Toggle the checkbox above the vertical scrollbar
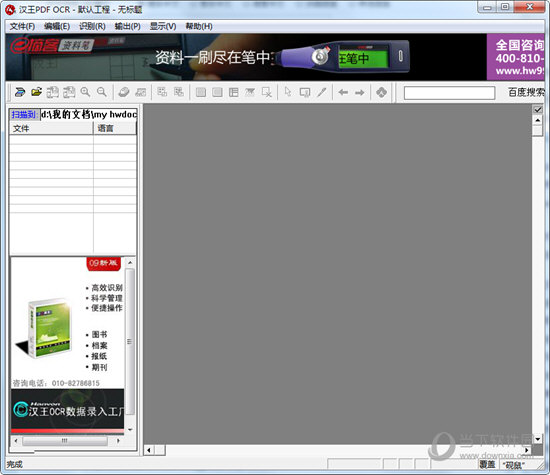 pos(538,109)
